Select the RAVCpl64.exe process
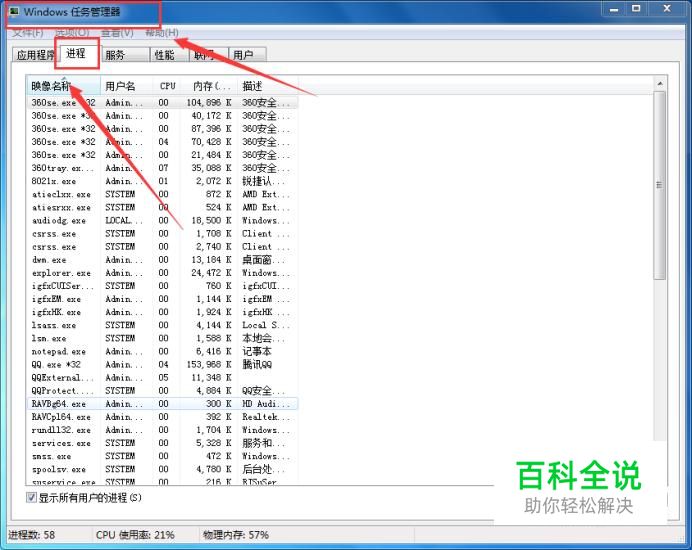This screenshot has height=550, width=692. (x=162, y=417)
